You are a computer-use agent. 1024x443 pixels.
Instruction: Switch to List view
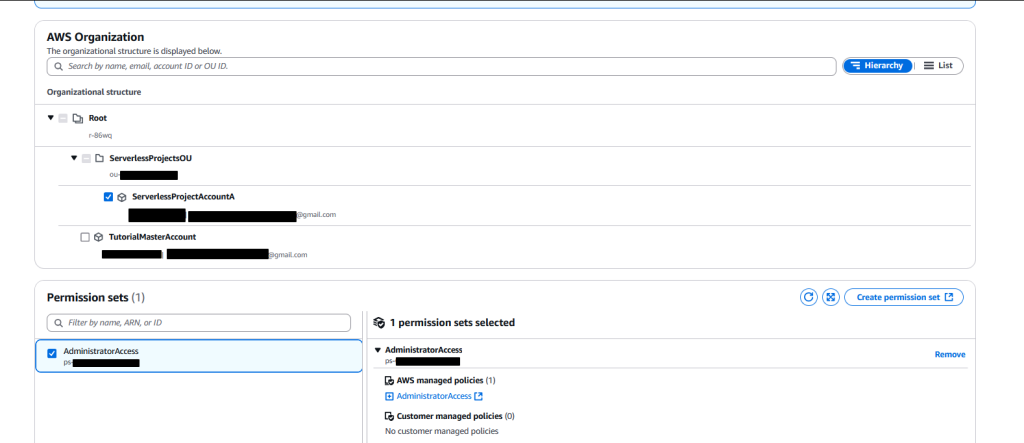[x=938, y=66]
